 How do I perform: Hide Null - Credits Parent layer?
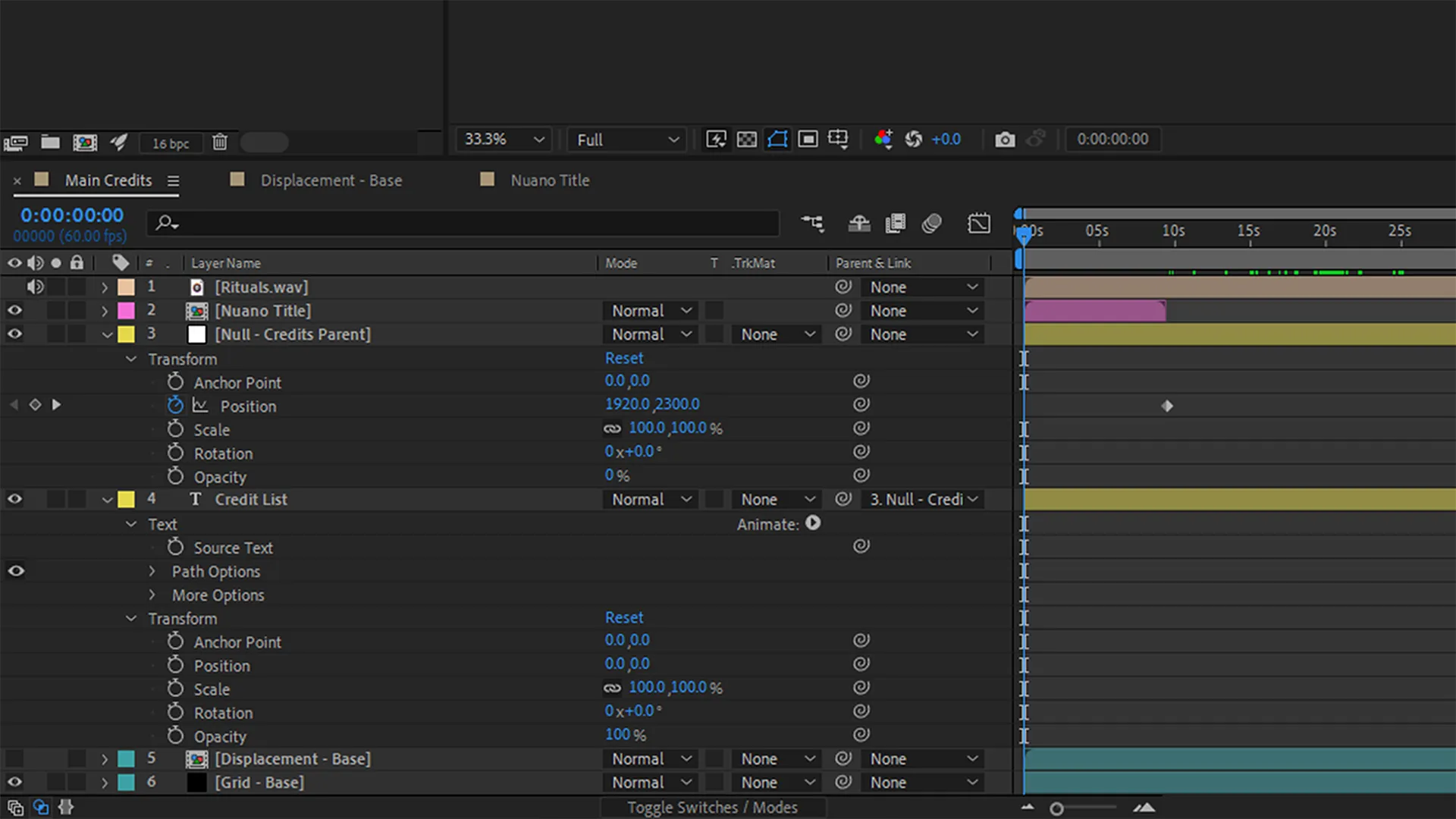click(x=14, y=334)
